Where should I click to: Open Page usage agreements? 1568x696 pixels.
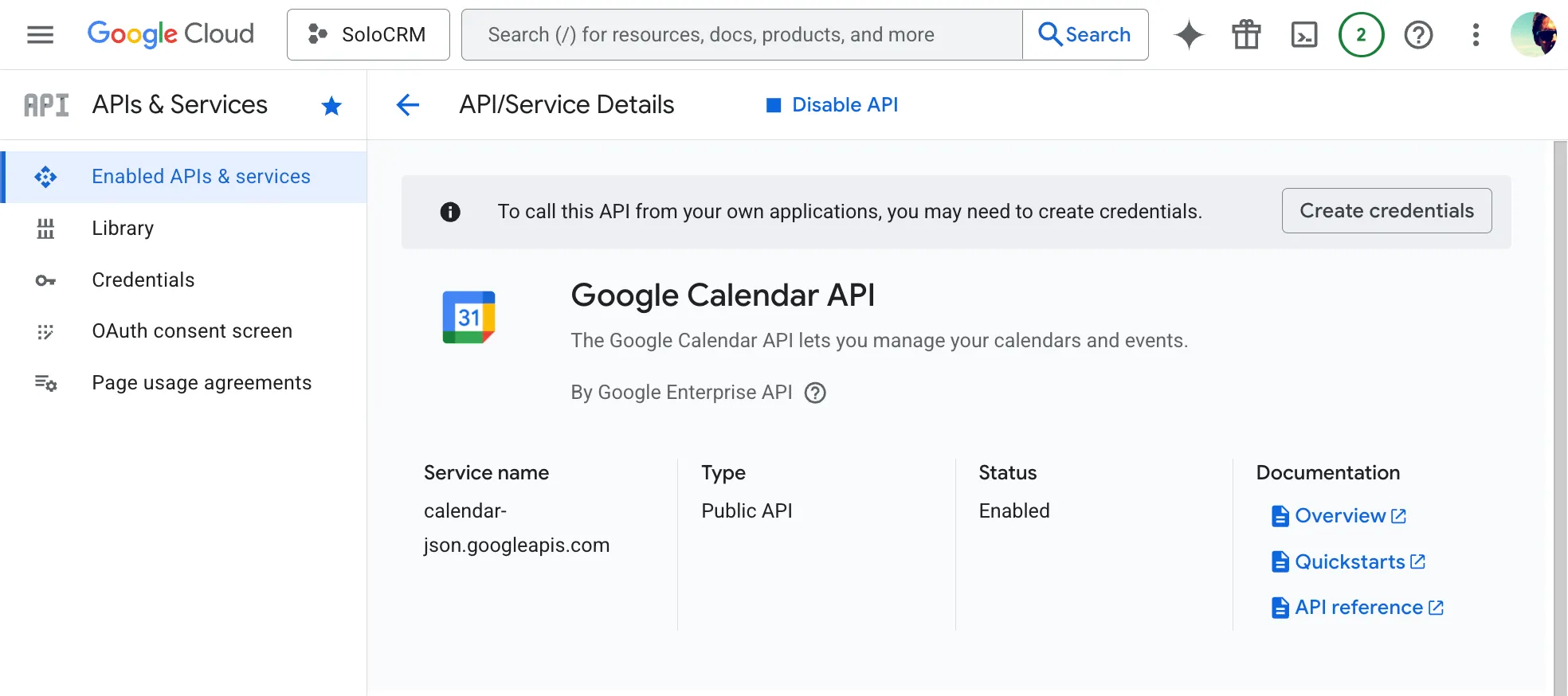point(184,383)
